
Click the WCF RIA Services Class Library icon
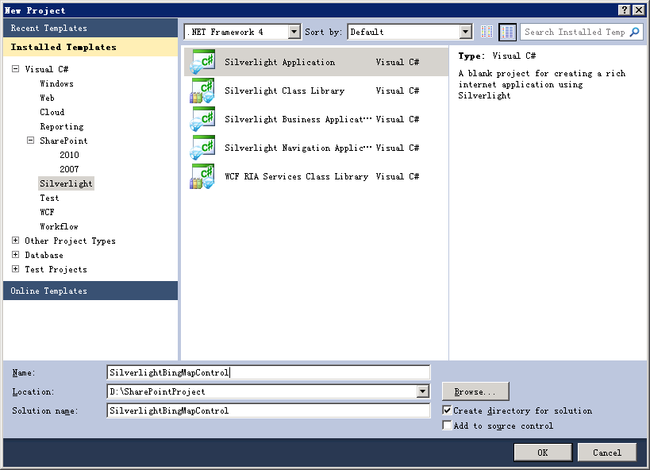(x=202, y=176)
